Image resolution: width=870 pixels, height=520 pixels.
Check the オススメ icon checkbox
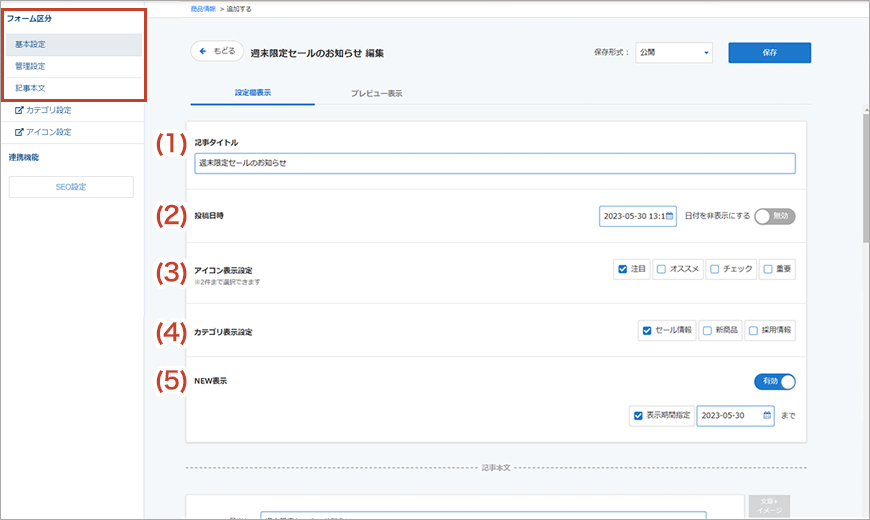pos(661,269)
